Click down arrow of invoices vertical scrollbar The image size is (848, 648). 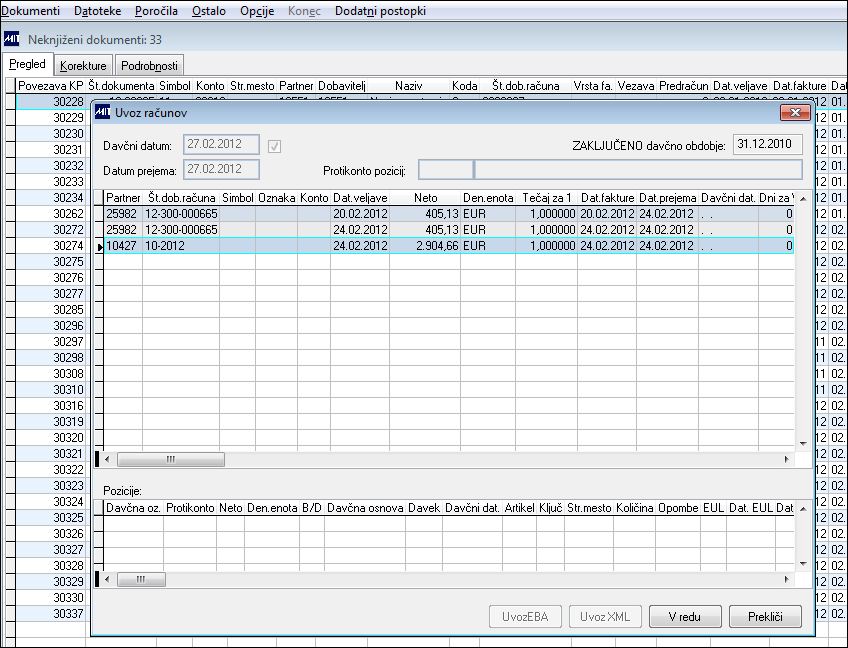803,444
